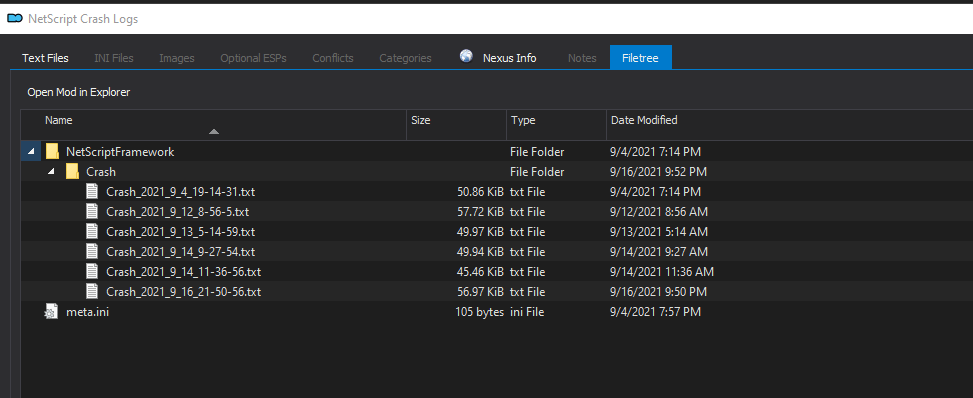This screenshot has width=973, height=398.
Task: Click the 56.97 KiB size value
Action: [480, 291]
